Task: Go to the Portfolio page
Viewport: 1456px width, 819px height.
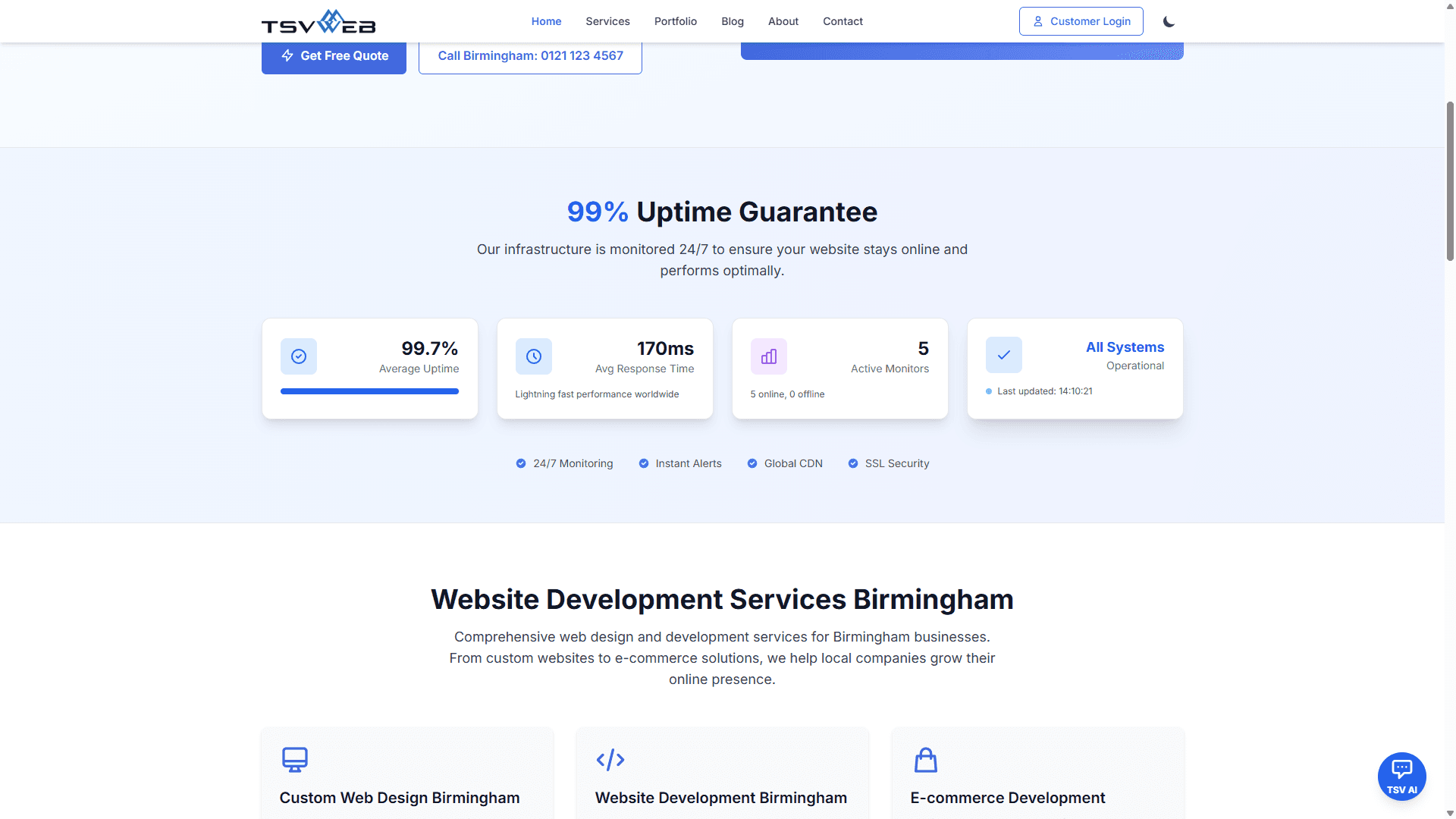Action: [x=675, y=21]
